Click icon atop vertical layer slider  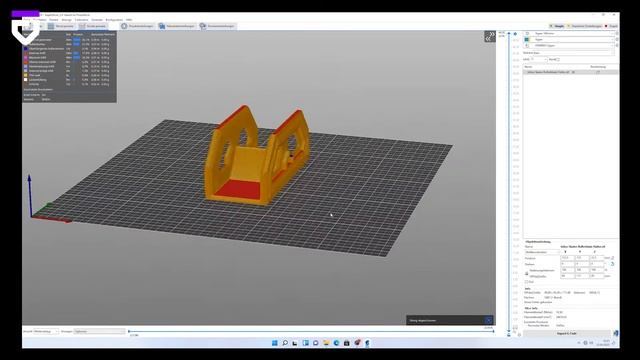tap(515, 34)
